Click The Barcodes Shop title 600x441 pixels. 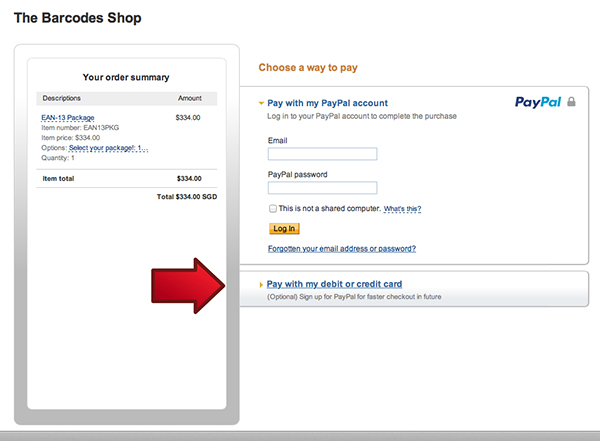point(78,18)
